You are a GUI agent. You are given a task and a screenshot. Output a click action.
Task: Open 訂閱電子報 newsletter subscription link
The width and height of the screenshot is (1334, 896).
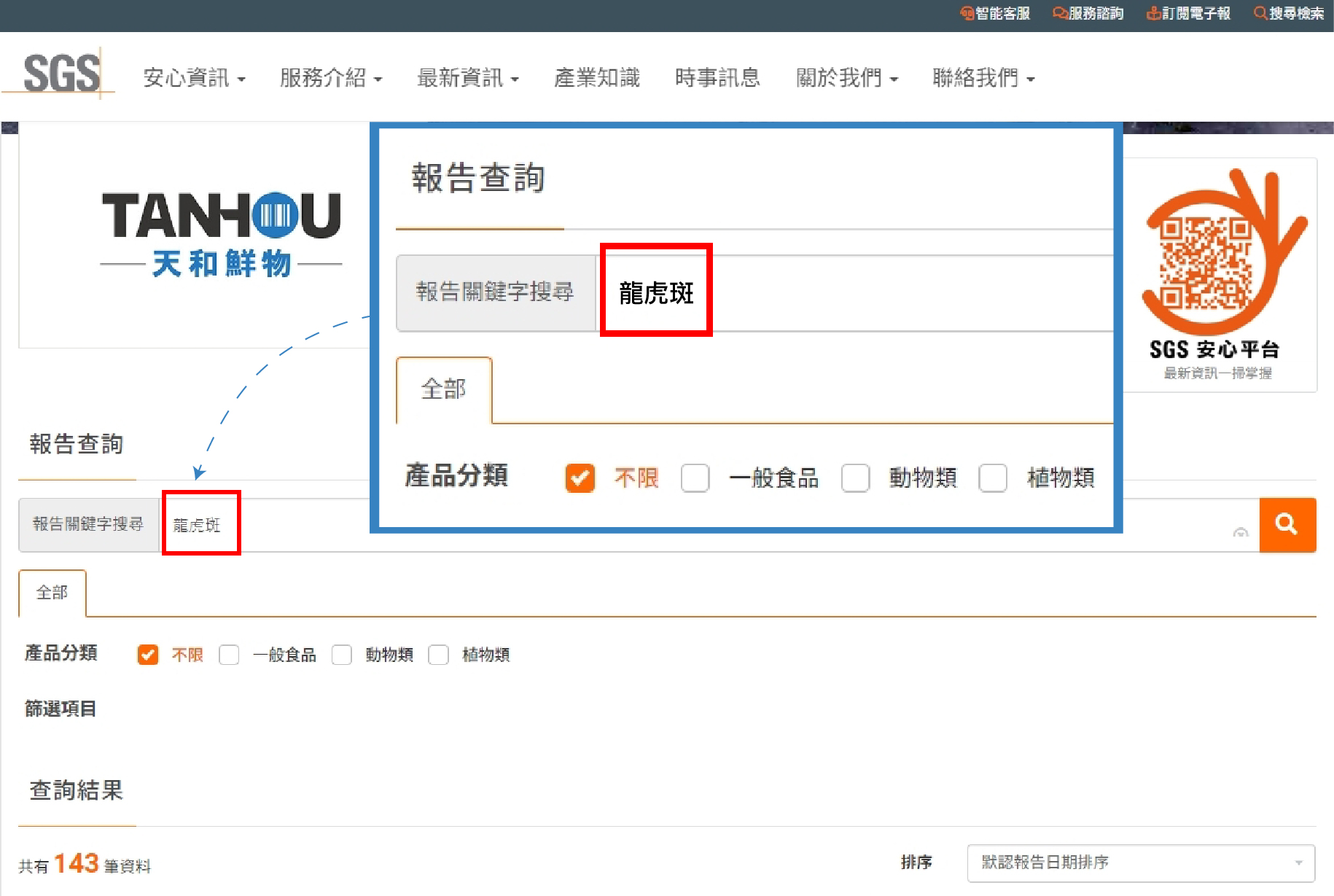1188,13
